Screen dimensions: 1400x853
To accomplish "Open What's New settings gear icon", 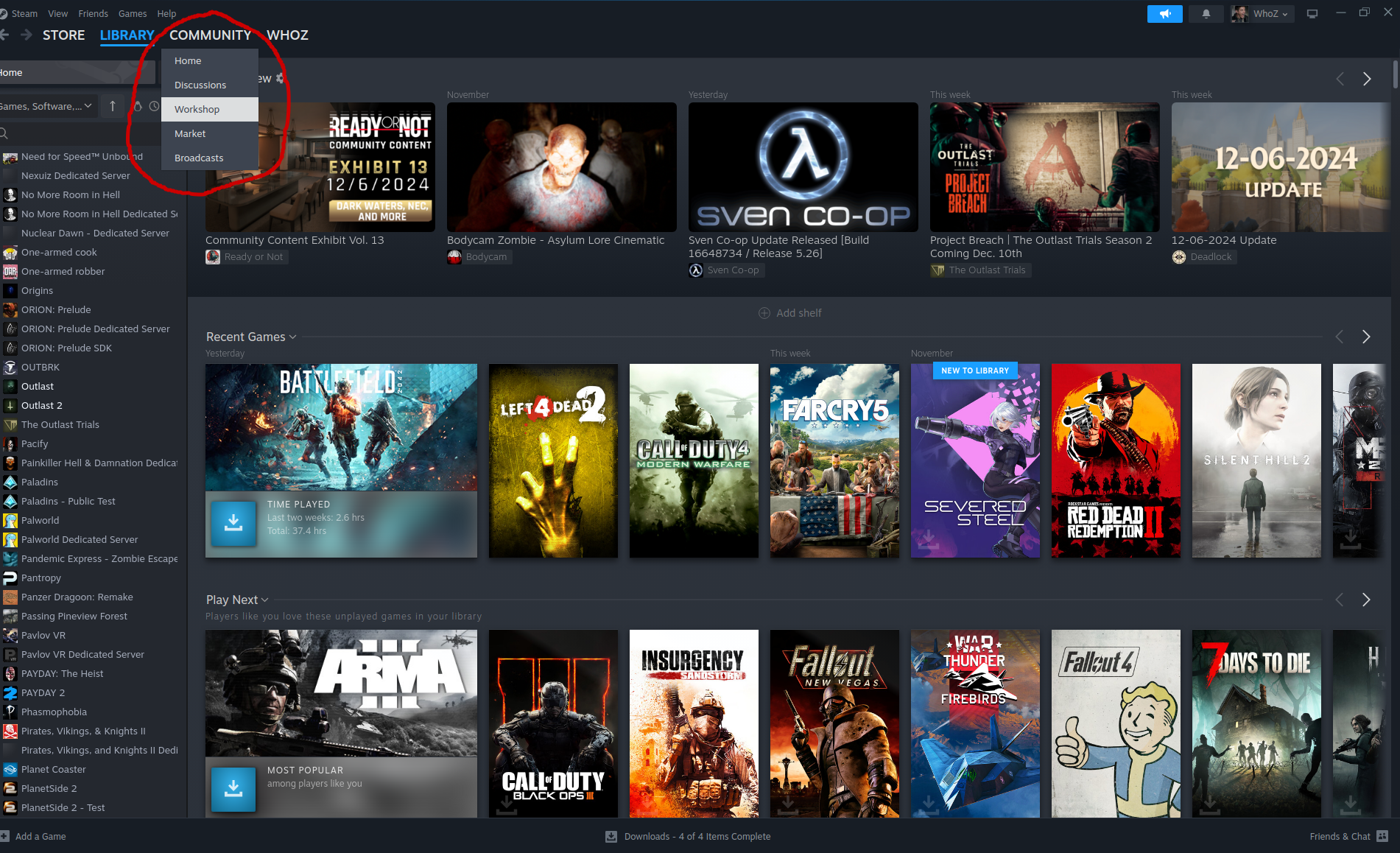I will pos(280,78).
